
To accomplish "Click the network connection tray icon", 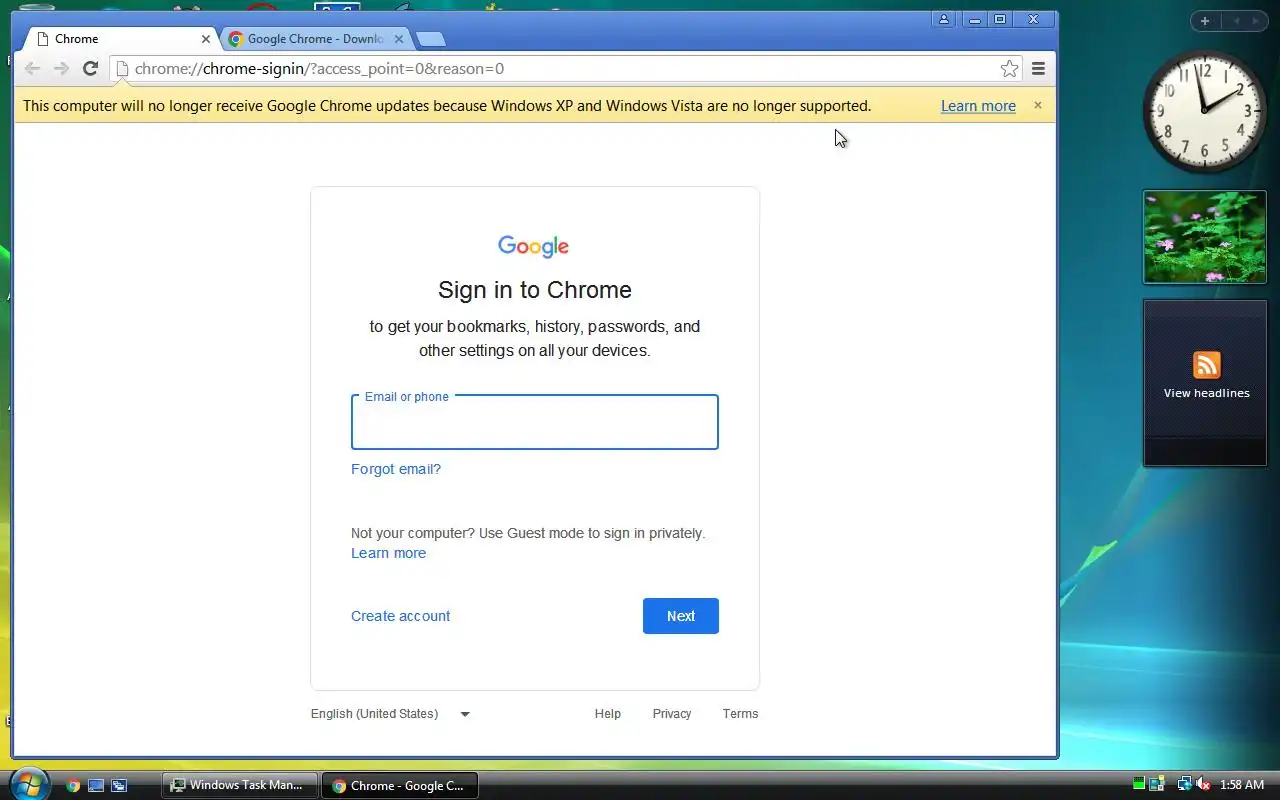I will 1184,785.
